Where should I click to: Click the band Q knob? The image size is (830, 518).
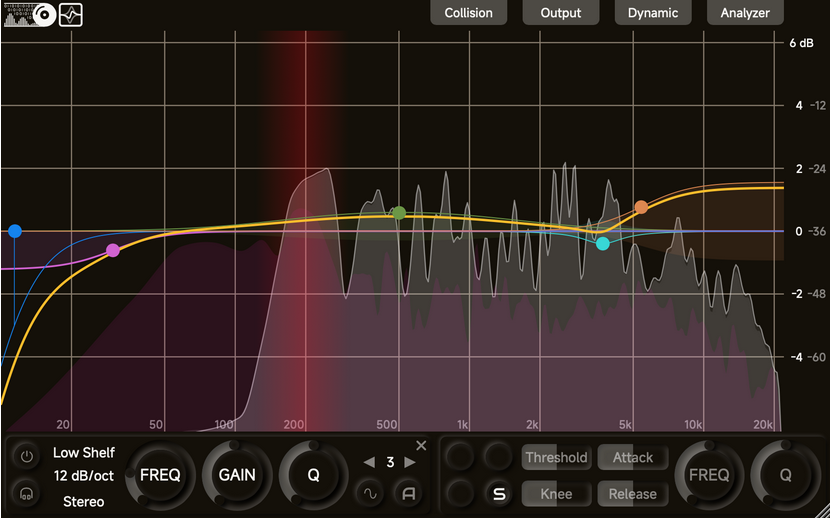(x=313, y=475)
